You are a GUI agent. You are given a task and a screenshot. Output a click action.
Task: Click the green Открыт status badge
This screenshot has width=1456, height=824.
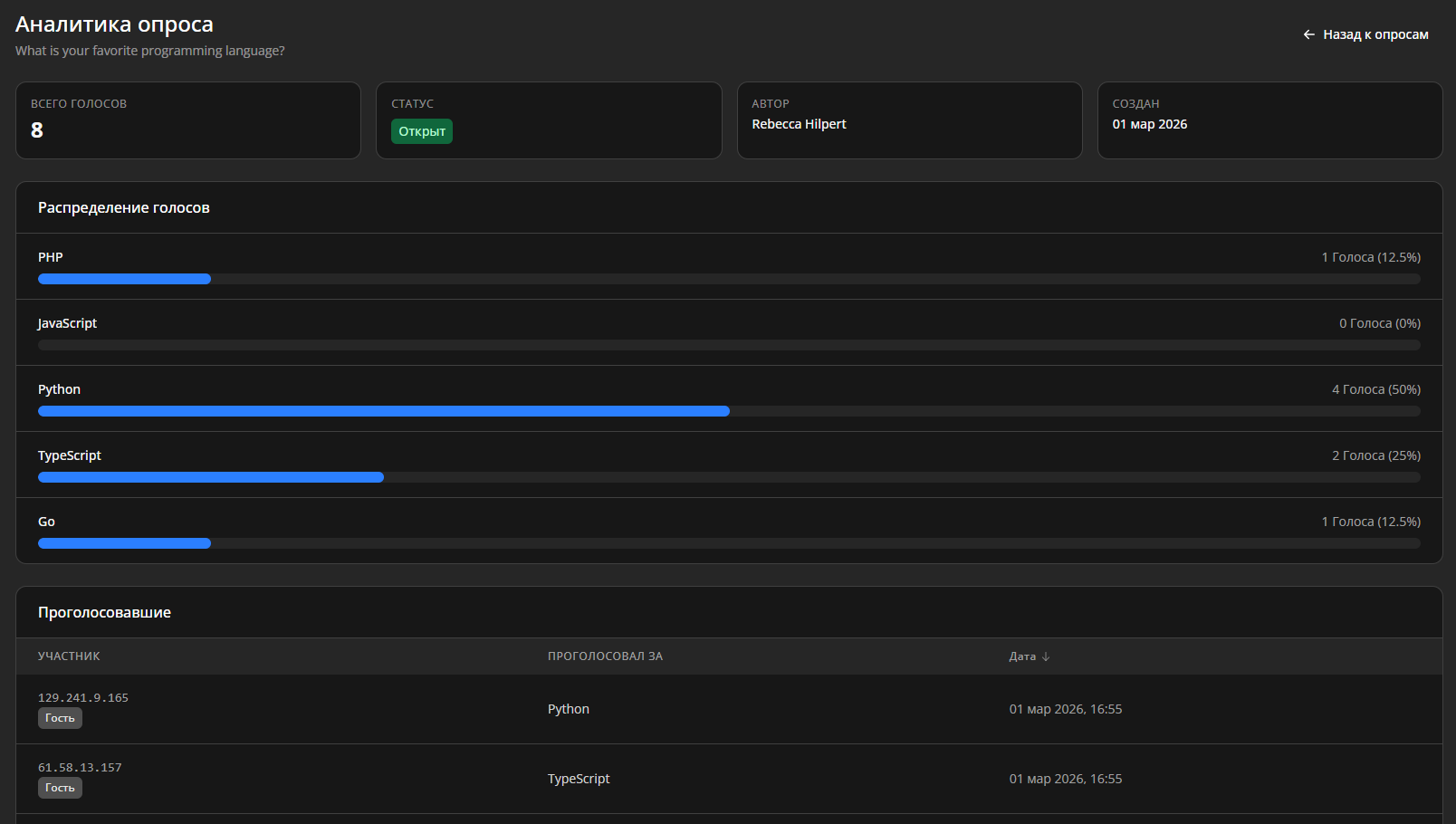coord(422,131)
